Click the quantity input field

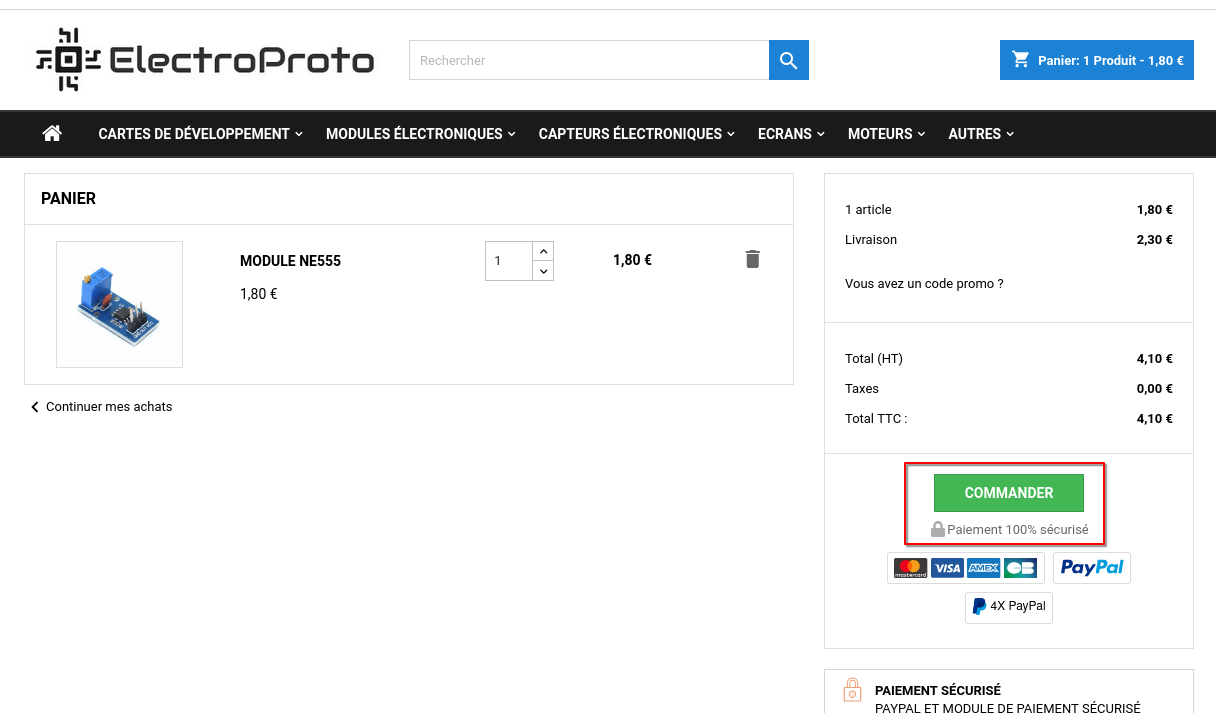tap(509, 261)
